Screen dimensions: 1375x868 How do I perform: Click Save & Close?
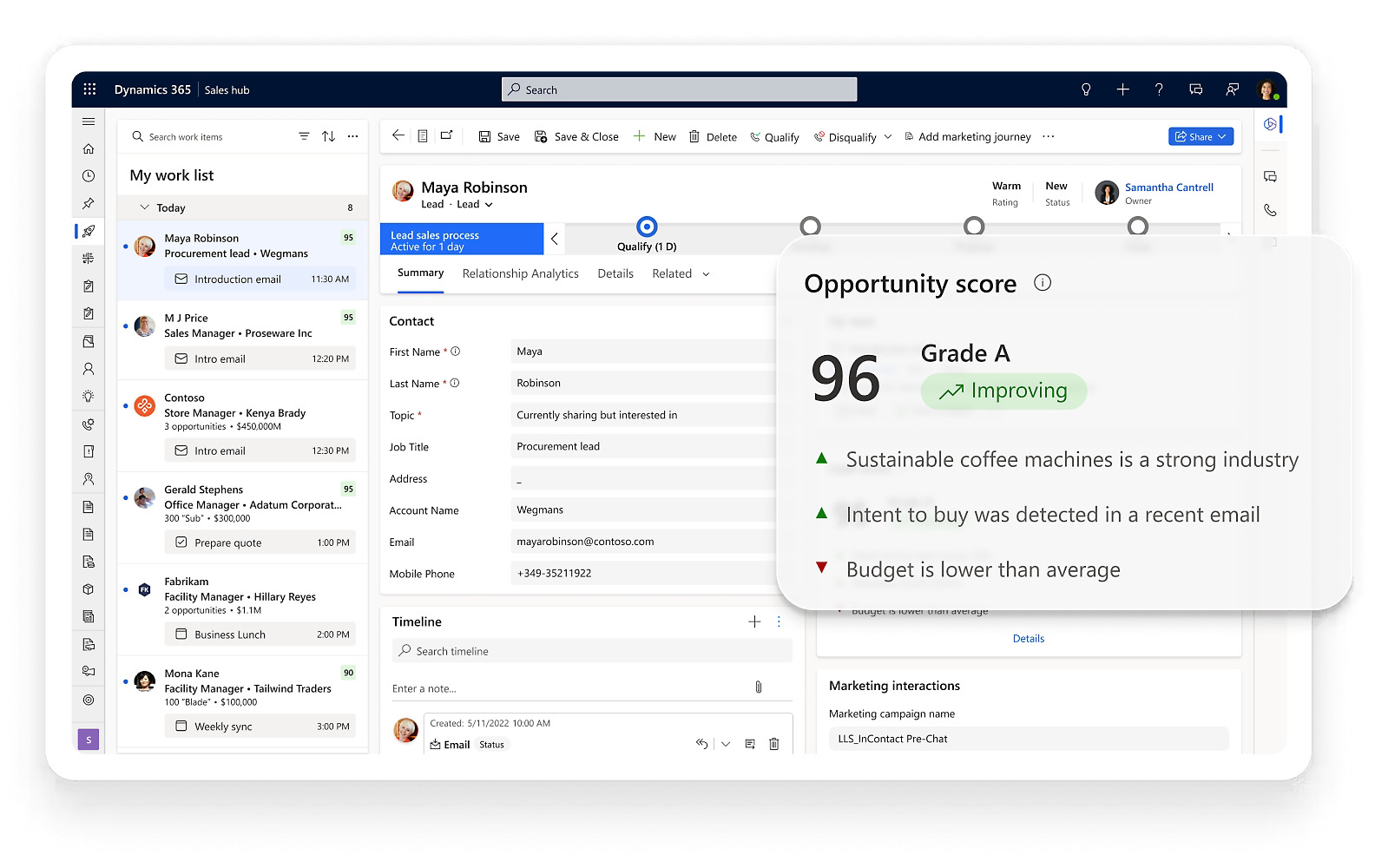[576, 136]
